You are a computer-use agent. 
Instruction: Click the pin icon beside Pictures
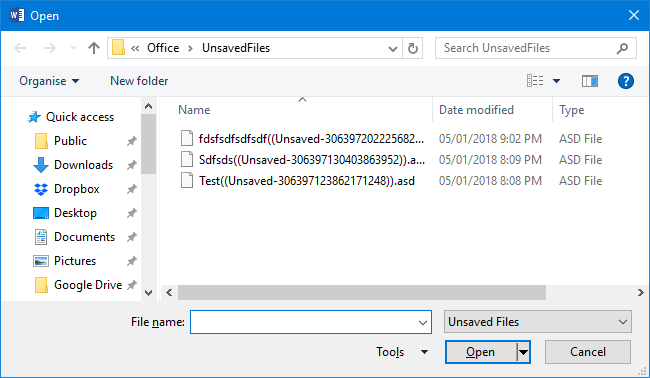click(131, 262)
